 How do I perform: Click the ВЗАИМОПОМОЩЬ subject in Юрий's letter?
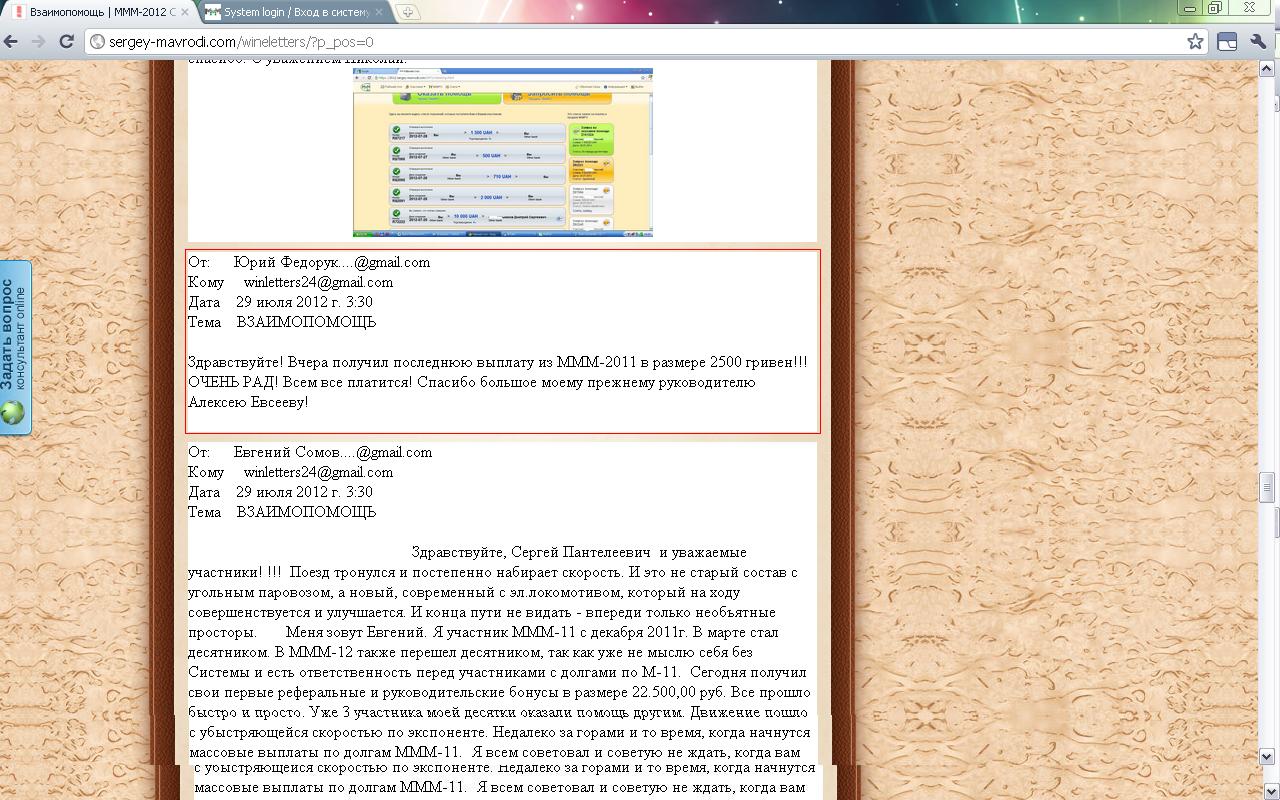(306, 322)
